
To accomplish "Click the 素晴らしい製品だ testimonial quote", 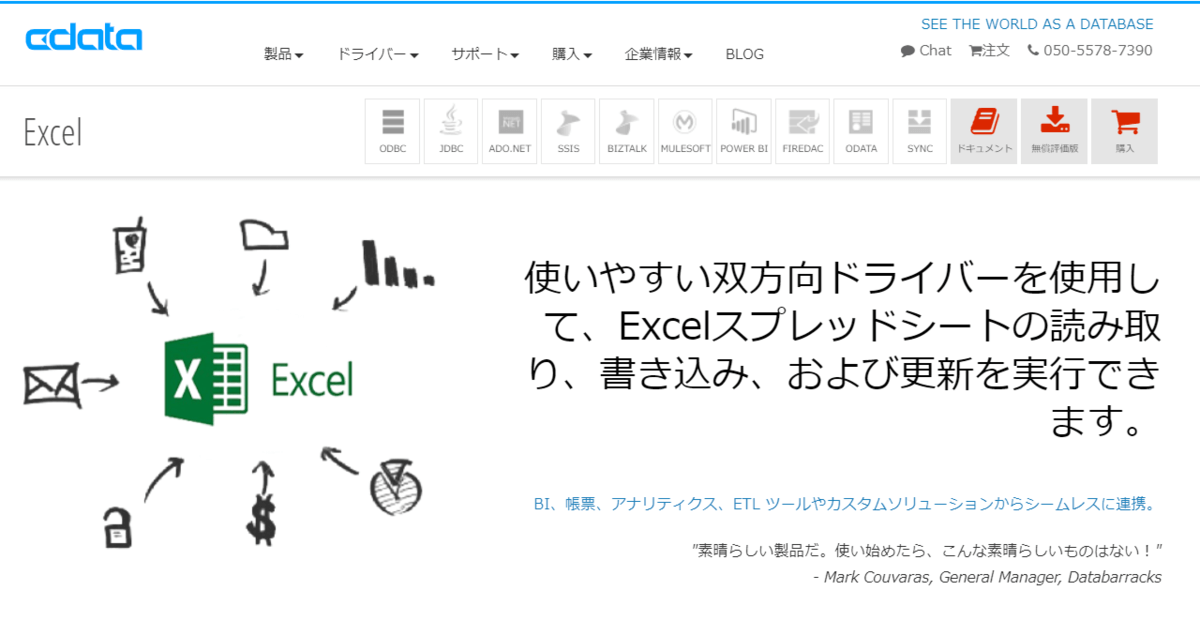I will coord(927,550).
